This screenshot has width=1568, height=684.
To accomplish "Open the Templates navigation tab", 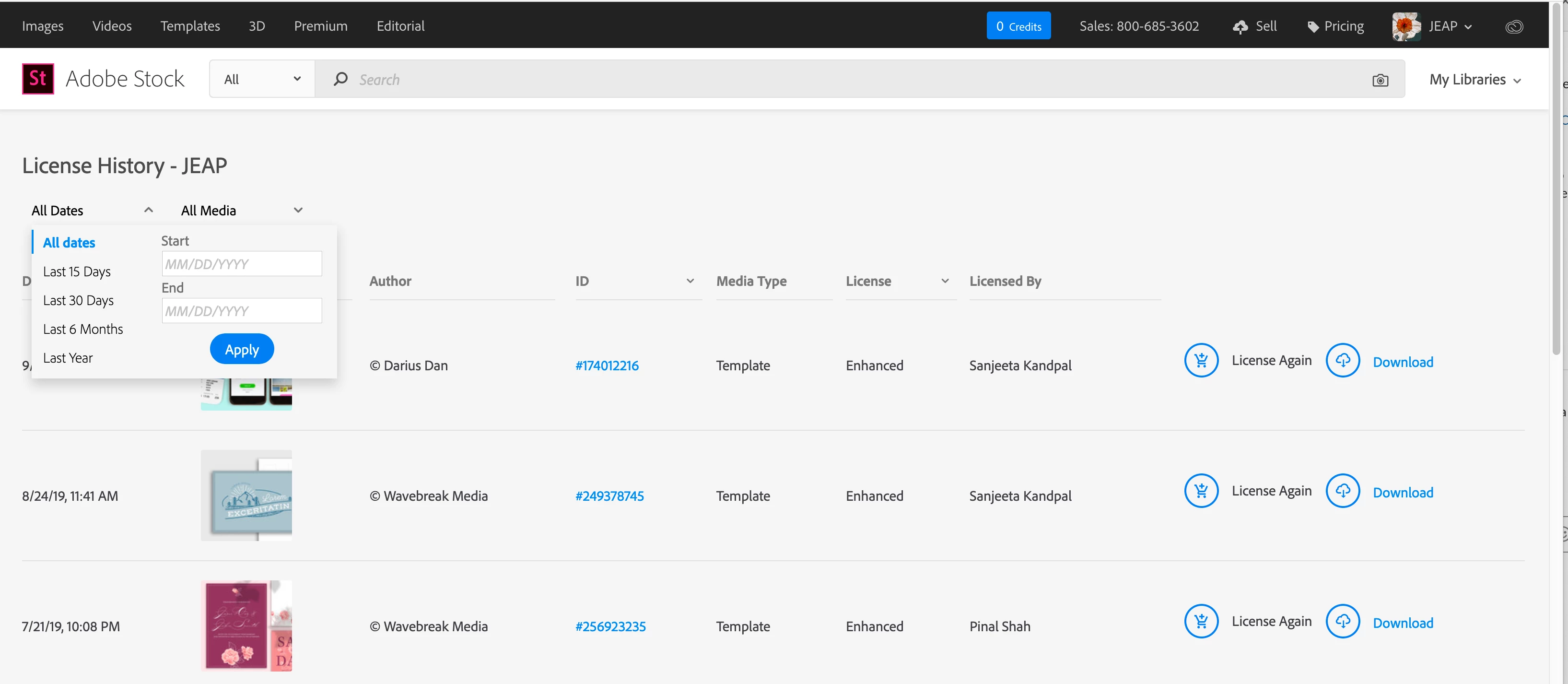I will pos(190,26).
